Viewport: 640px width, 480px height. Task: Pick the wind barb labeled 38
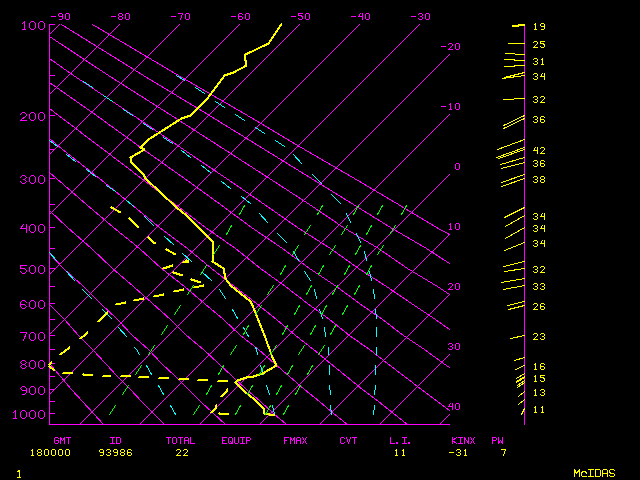[x=512, y=180]
